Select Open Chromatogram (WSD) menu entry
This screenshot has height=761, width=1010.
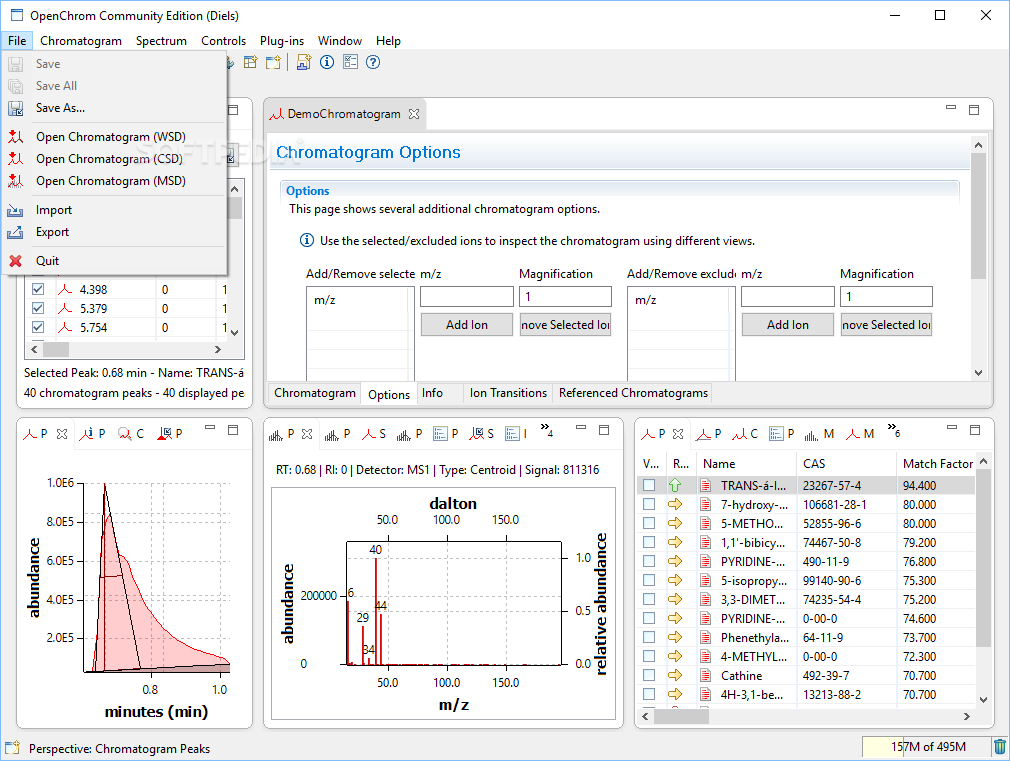coord(115,137)
